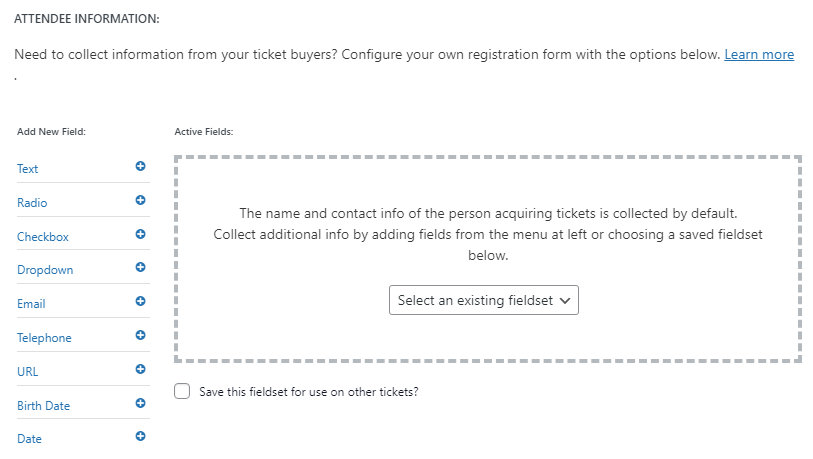
Task: Add Telephone field with plus icon
Action: (141, 335)
